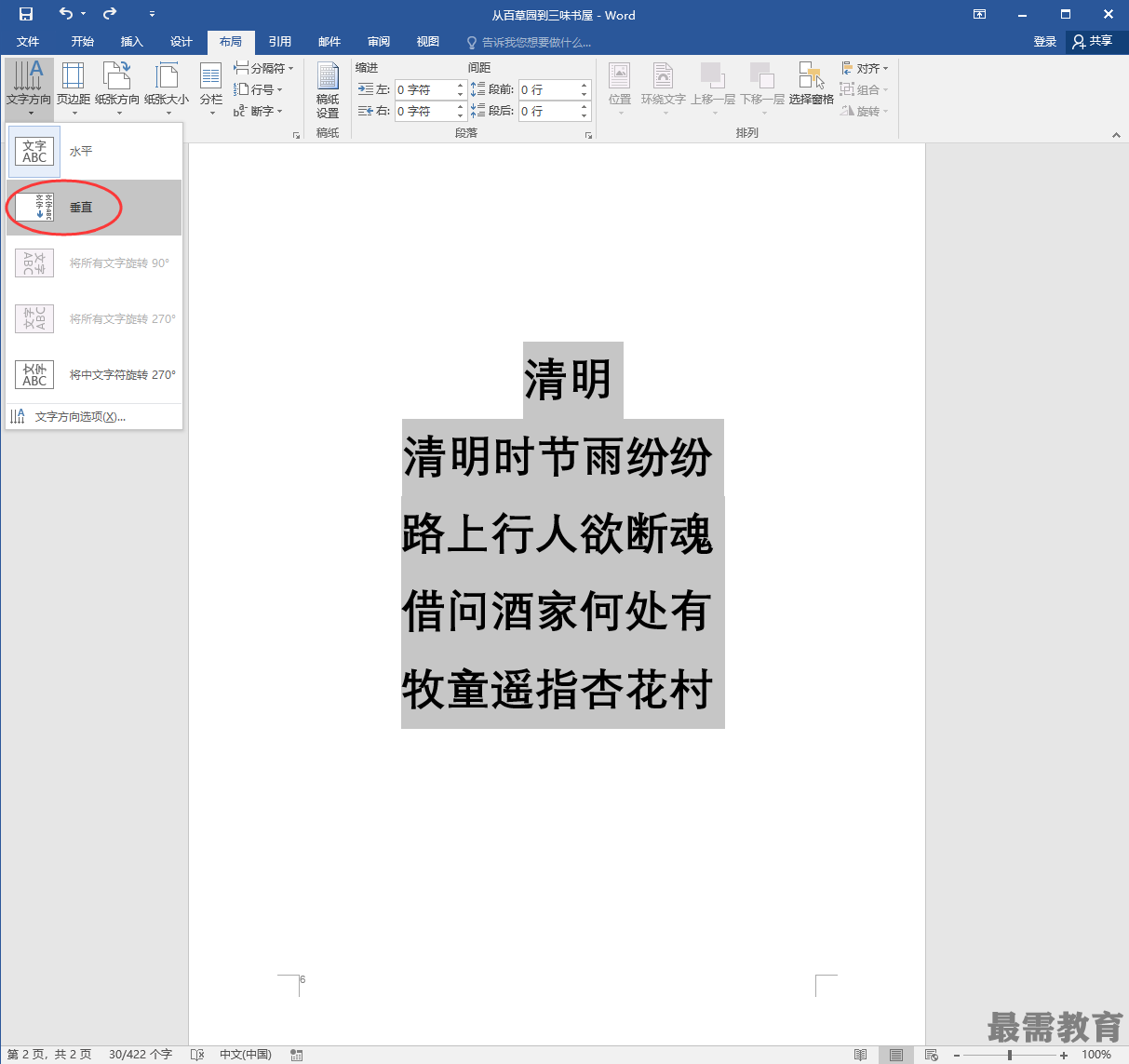1129x1064 pixels.
Task: Click the 上移一层 bring forward button
Action: tap(713, 88)
